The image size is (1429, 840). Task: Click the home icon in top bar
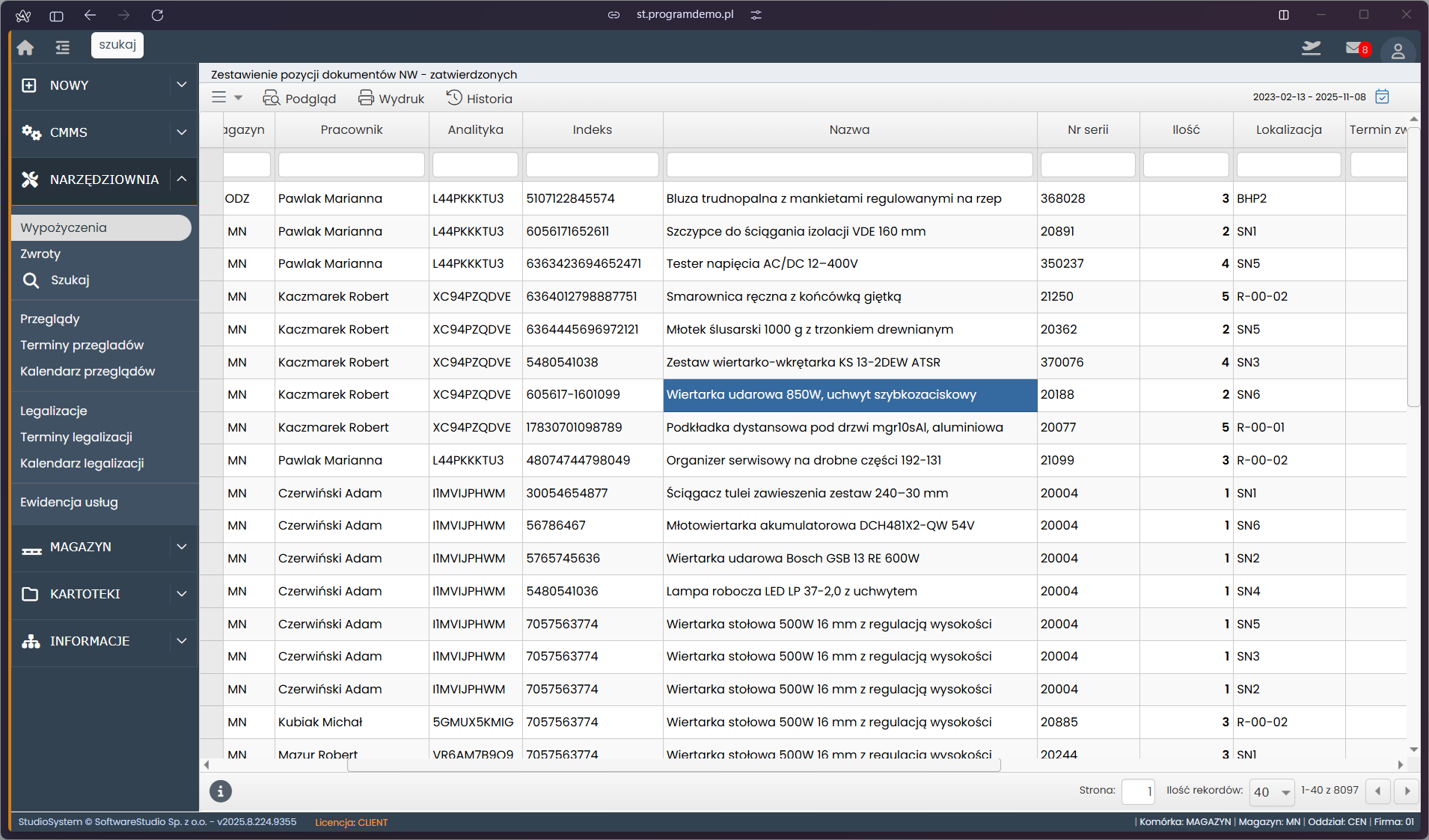click(x=25, y=48)
